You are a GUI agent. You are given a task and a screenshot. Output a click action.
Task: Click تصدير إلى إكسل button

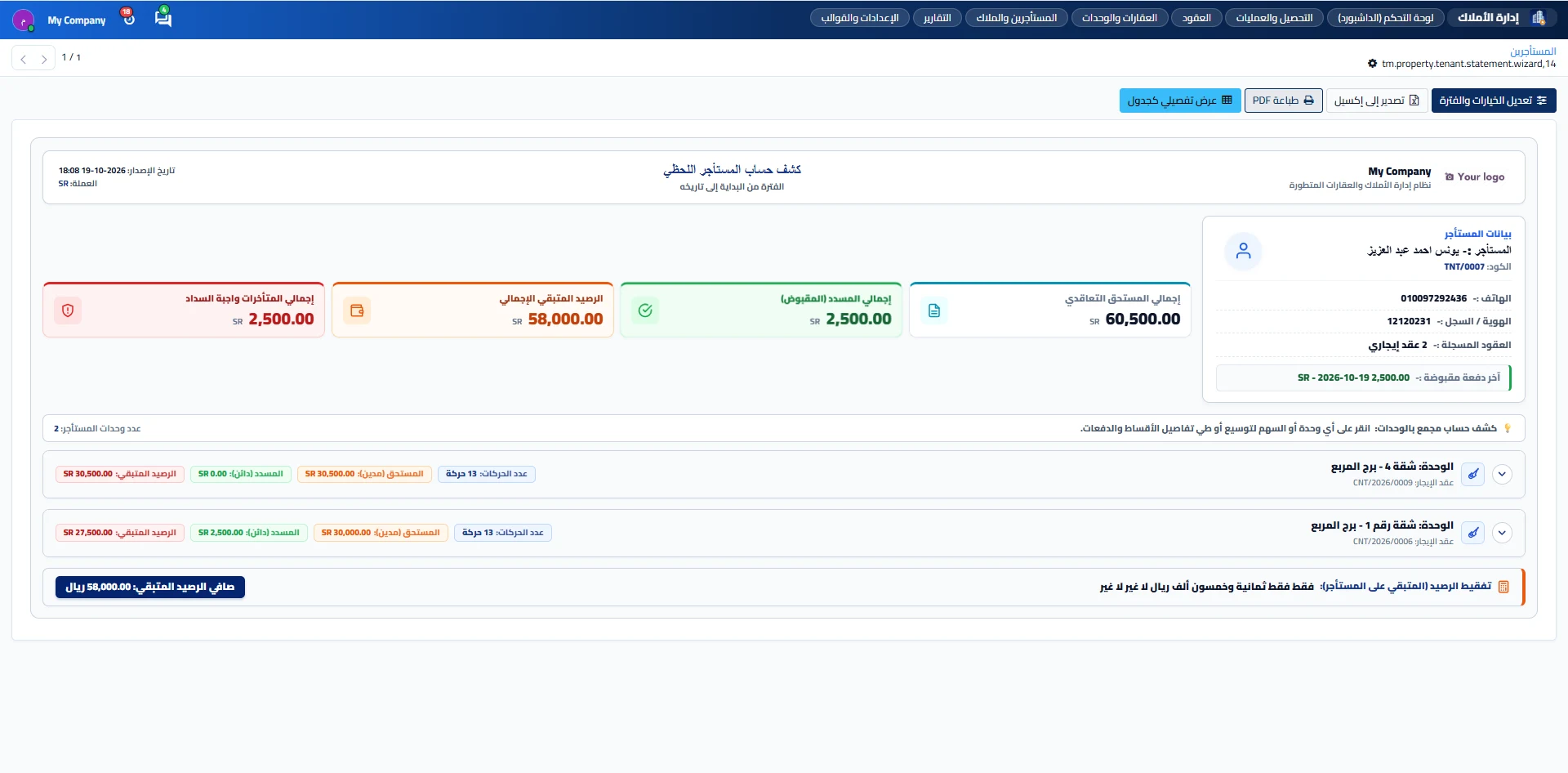coord(1377,101)
